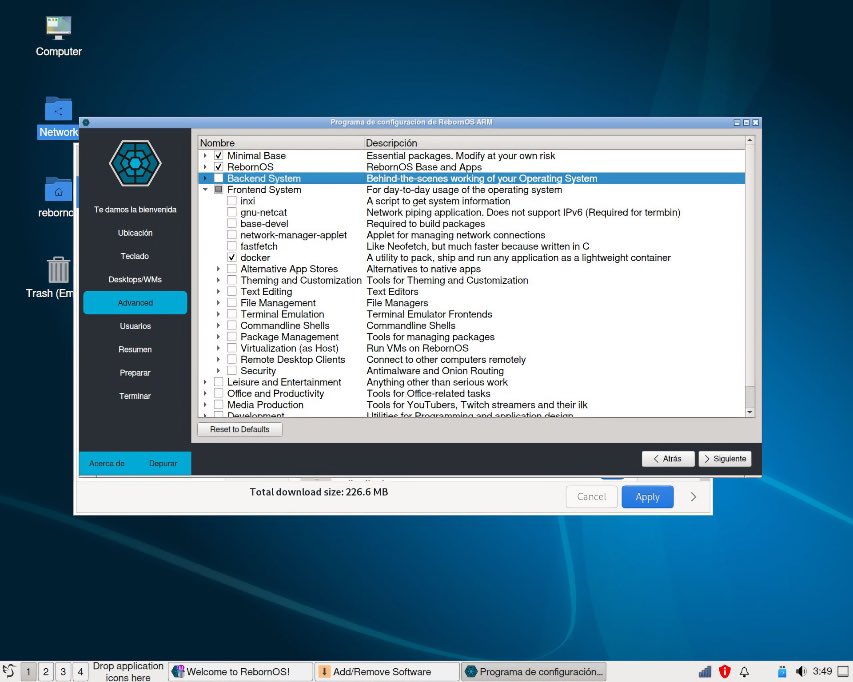853x682 pixels.
Task: Open the start menu bird icon
Action: coord(9,671)
